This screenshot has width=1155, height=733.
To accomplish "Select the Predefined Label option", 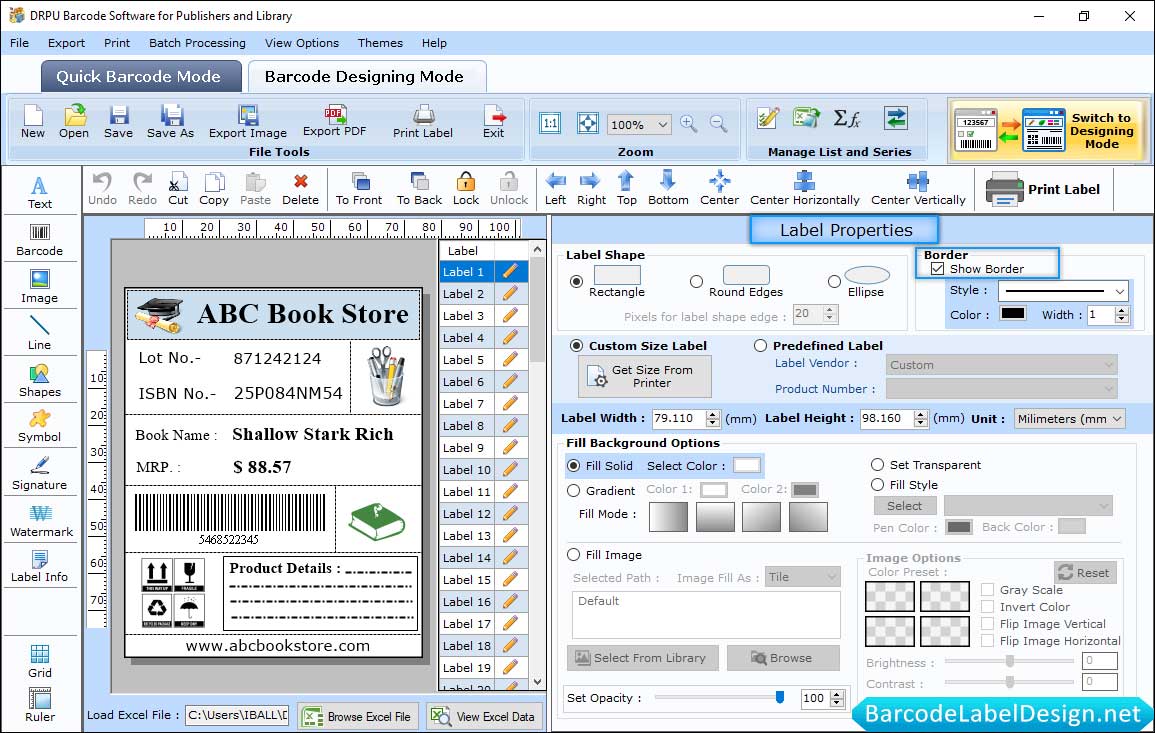I will [x=760, y=346].
